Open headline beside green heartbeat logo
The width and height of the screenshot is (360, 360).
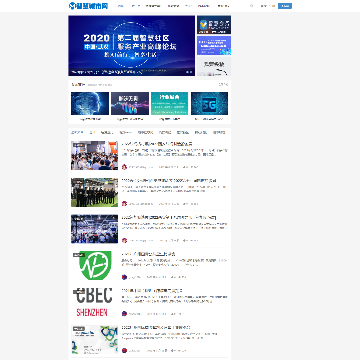[x=148, y=254]
